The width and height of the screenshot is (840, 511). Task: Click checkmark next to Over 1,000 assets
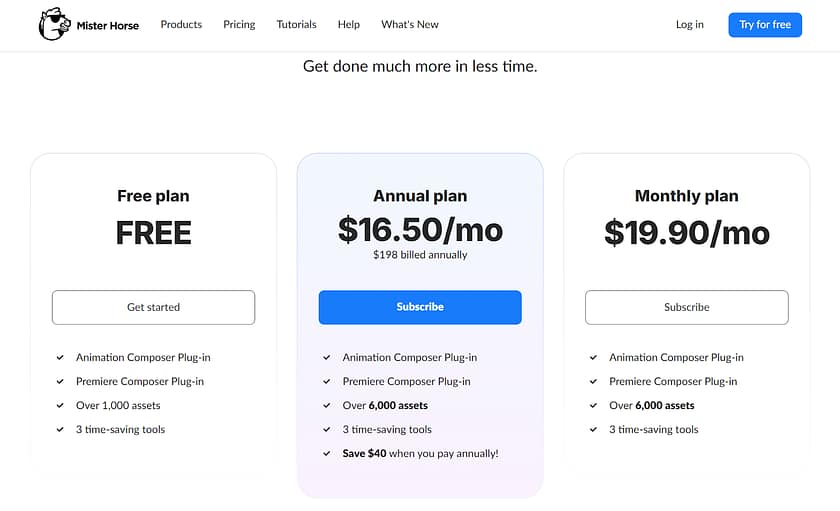pyautogui.click(x=61, y=406)
